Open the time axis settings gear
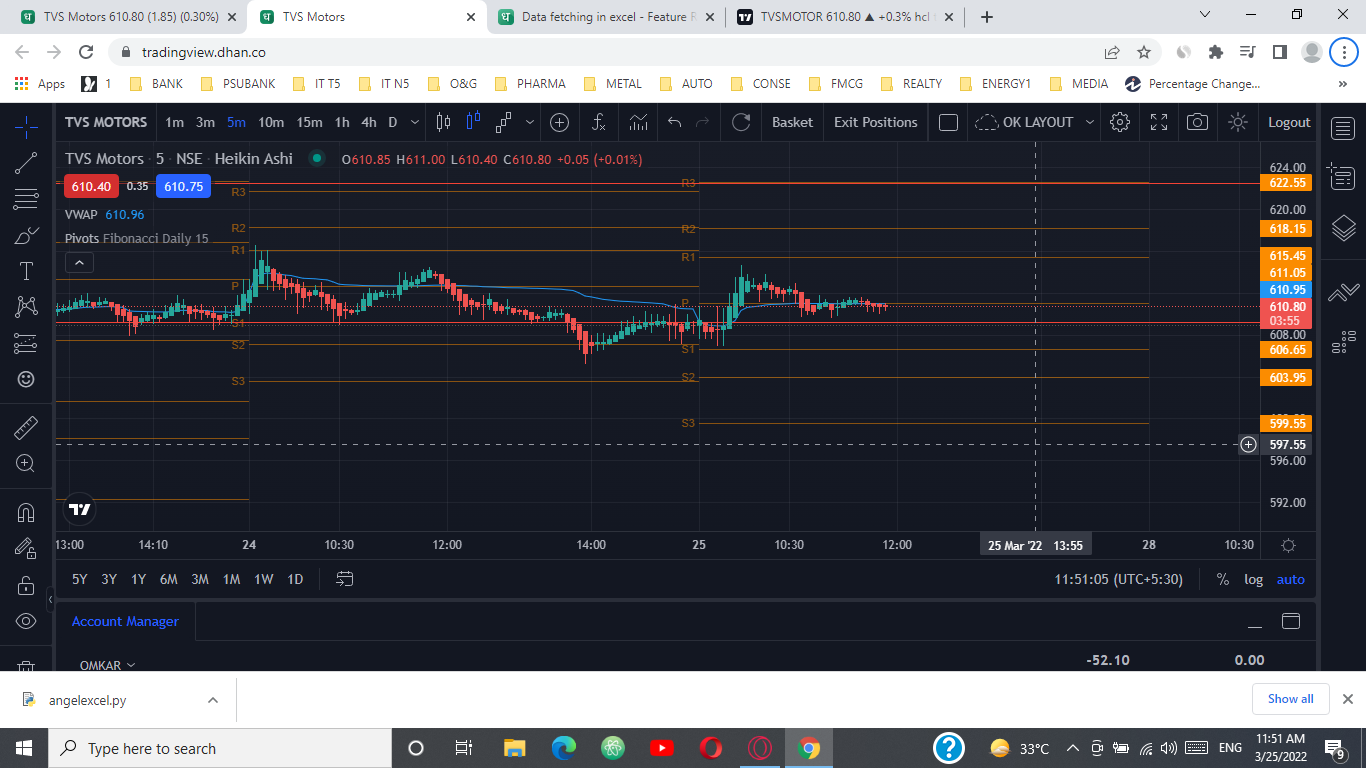The width and height of the screenshot is (1366, 768). (1288, 545)
